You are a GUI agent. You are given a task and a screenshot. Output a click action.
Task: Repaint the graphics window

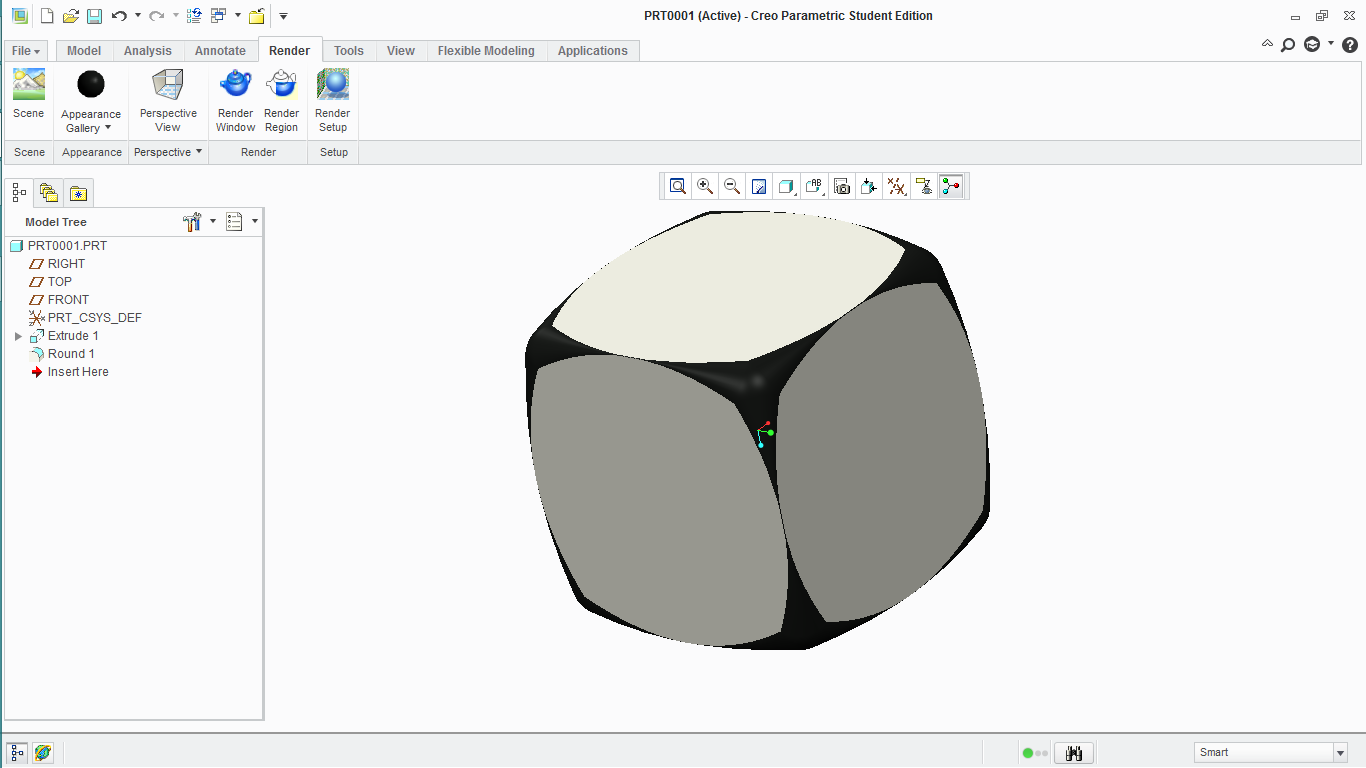tap(759, 186)
